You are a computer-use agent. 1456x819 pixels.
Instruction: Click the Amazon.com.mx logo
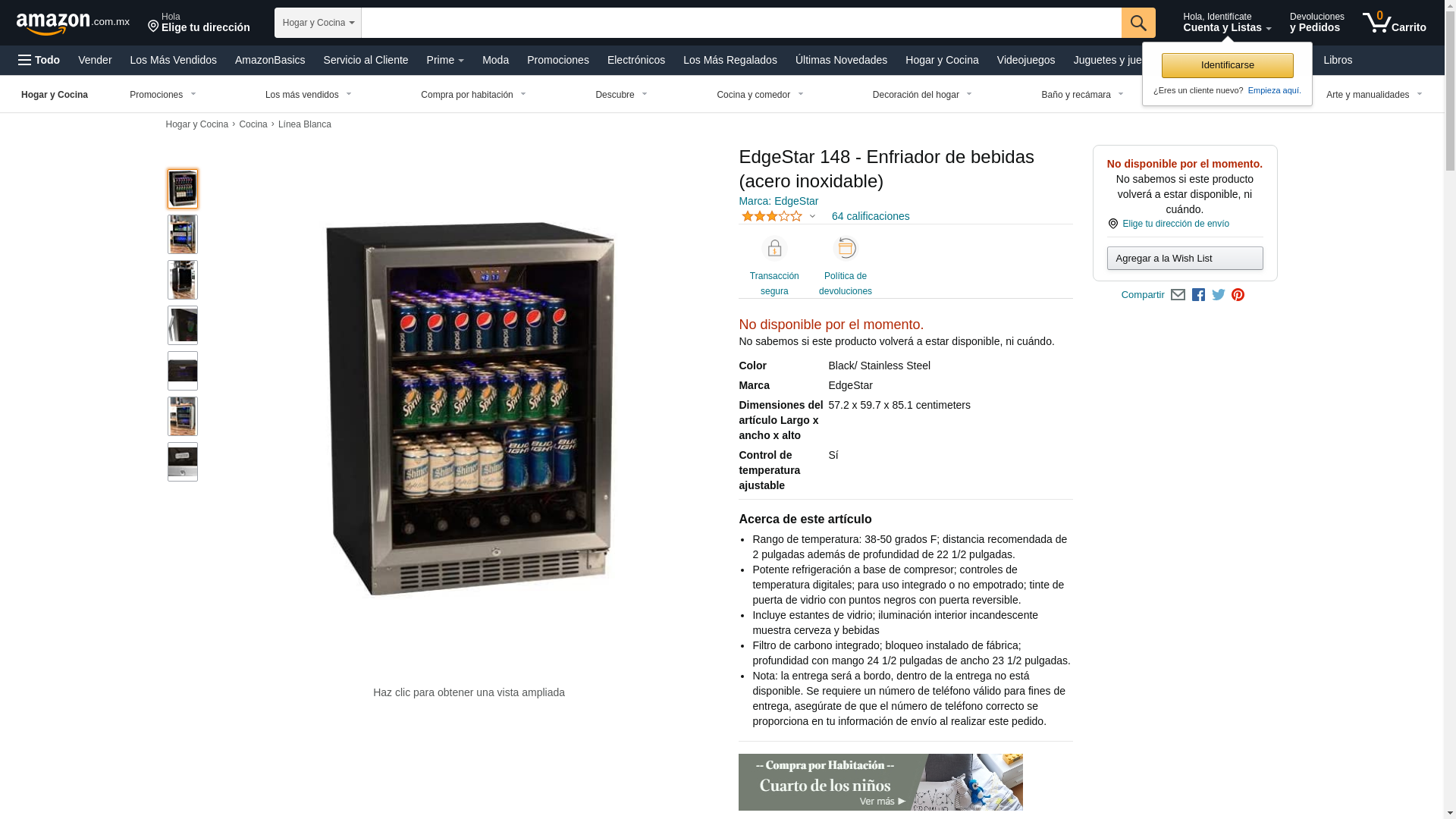pos(73,23)
